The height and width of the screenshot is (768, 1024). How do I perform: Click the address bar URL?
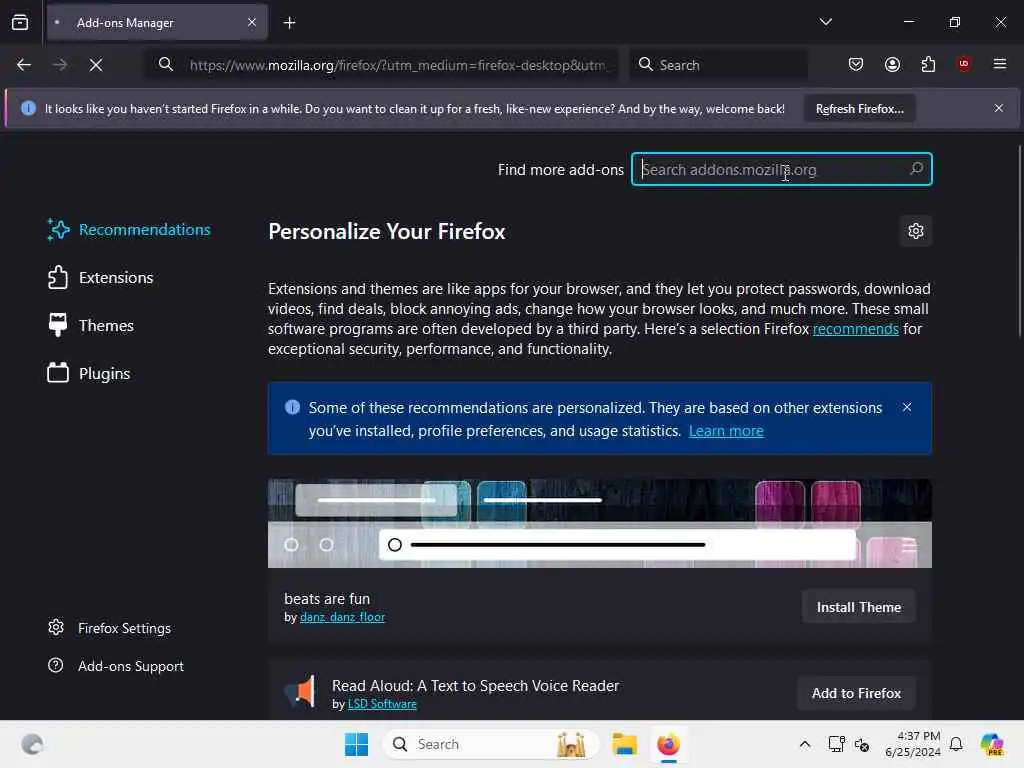(x=398, y=65)
